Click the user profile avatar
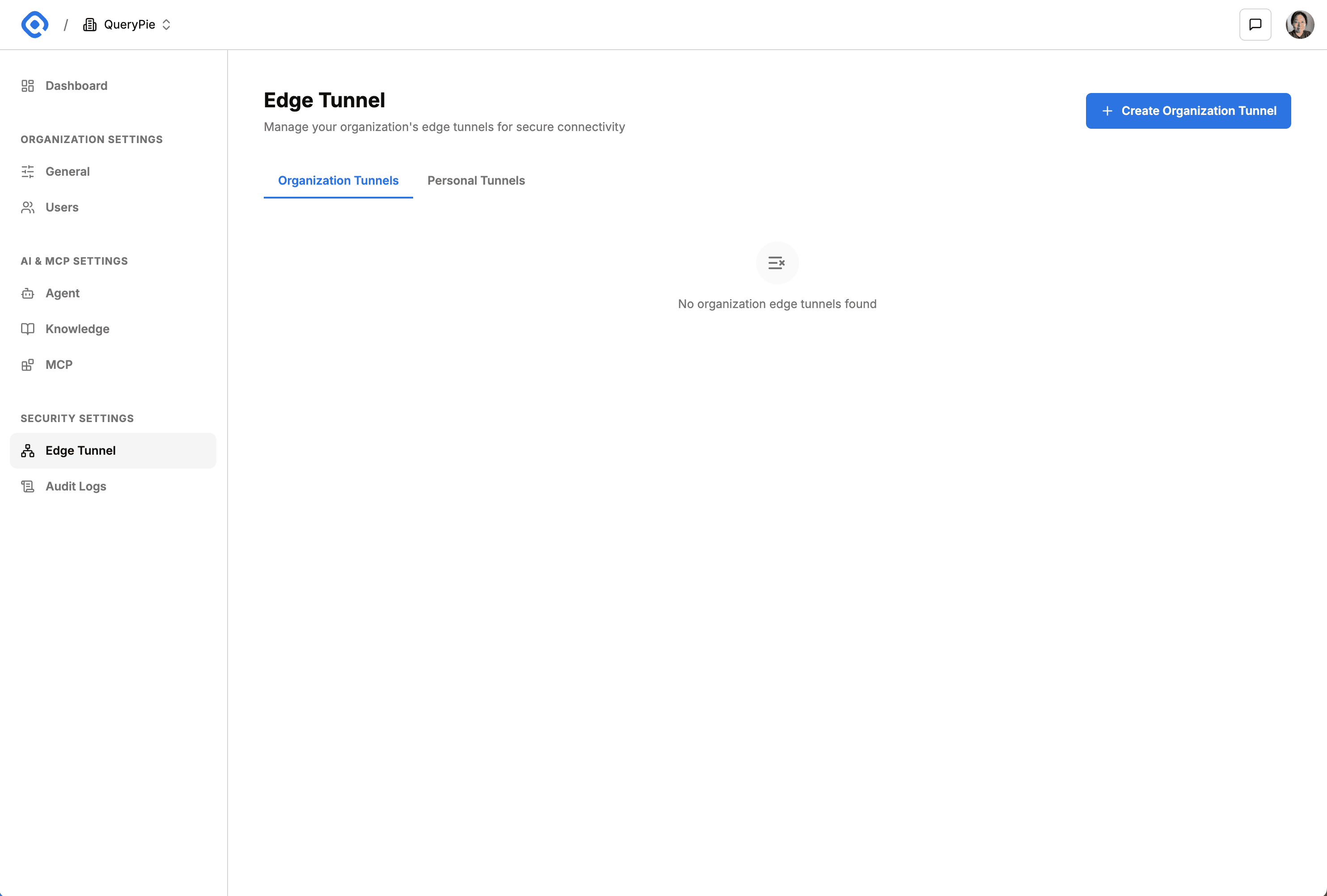1327x896 pixels. pyautogui.click(x=1299, y=25)
